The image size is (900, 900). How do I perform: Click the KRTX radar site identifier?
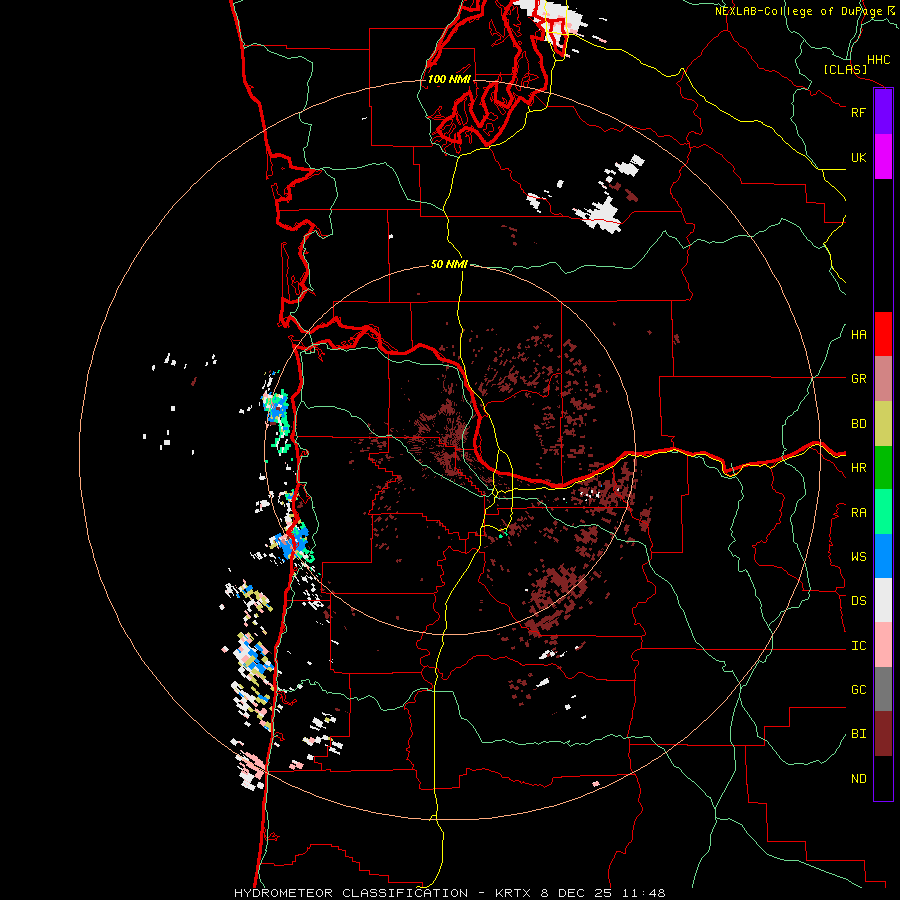click(513, 893)
